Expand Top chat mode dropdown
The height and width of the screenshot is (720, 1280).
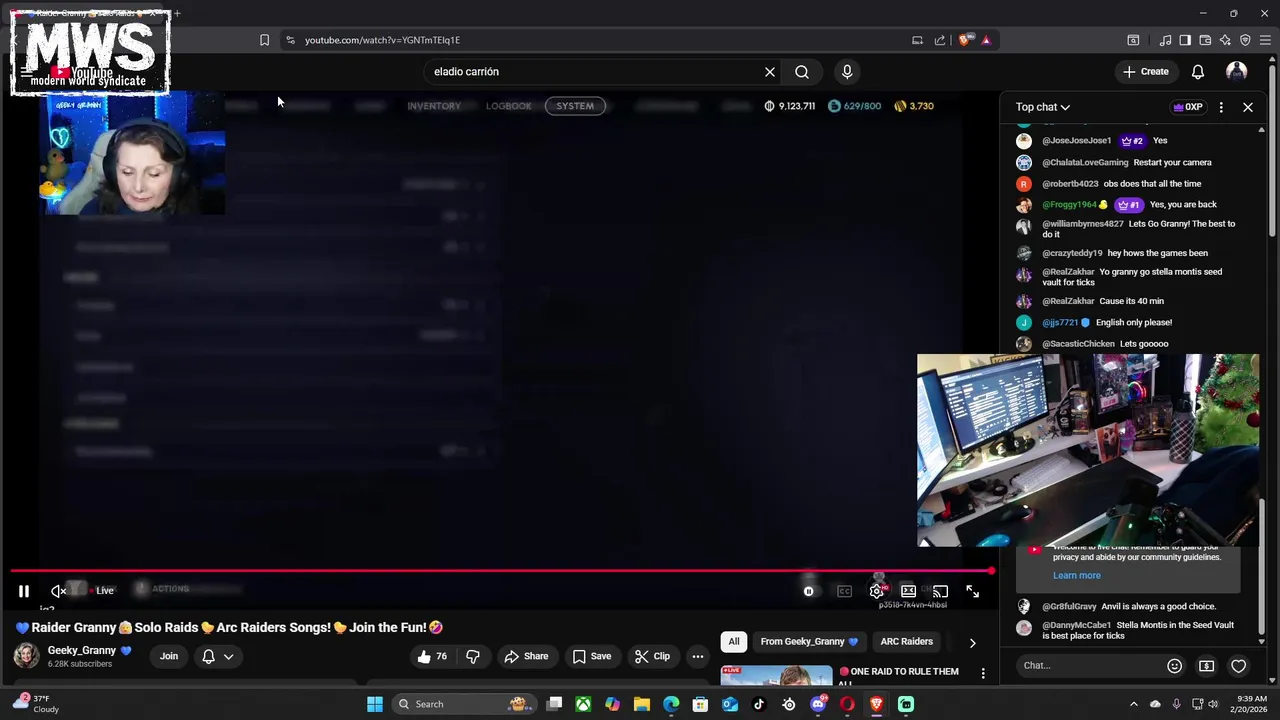[x=1043, y=107]
